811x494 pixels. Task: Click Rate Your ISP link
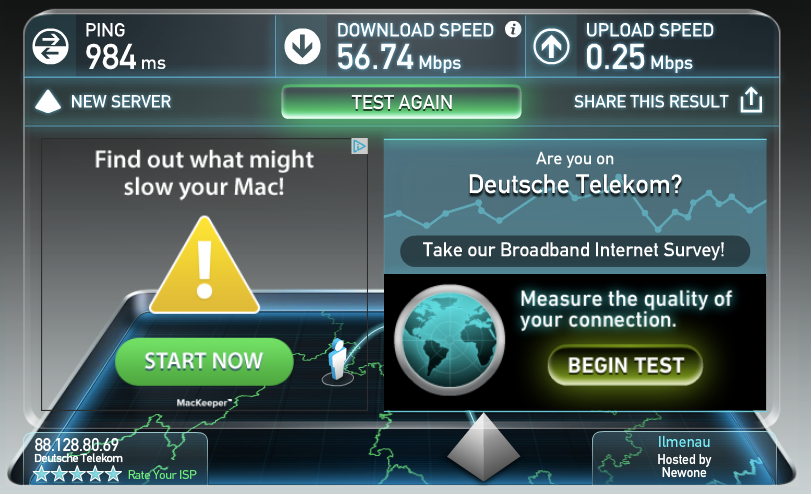(162, 475)
